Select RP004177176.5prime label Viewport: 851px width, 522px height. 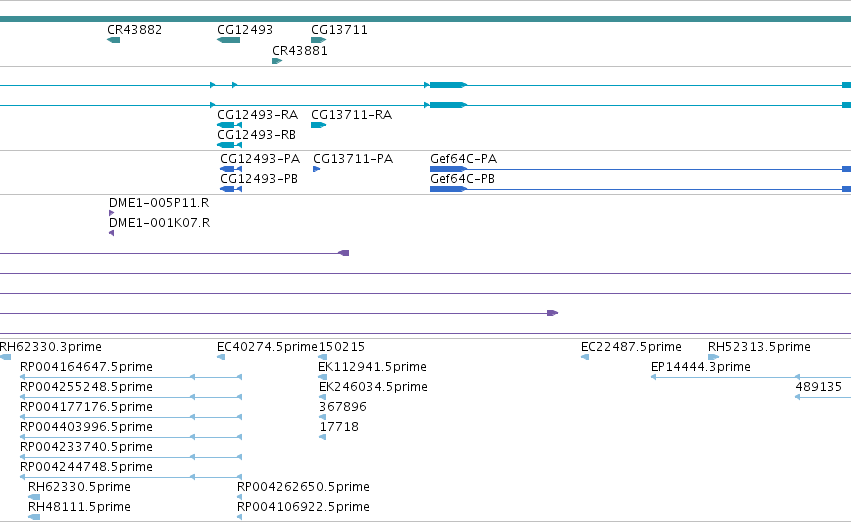click(86, 407)
